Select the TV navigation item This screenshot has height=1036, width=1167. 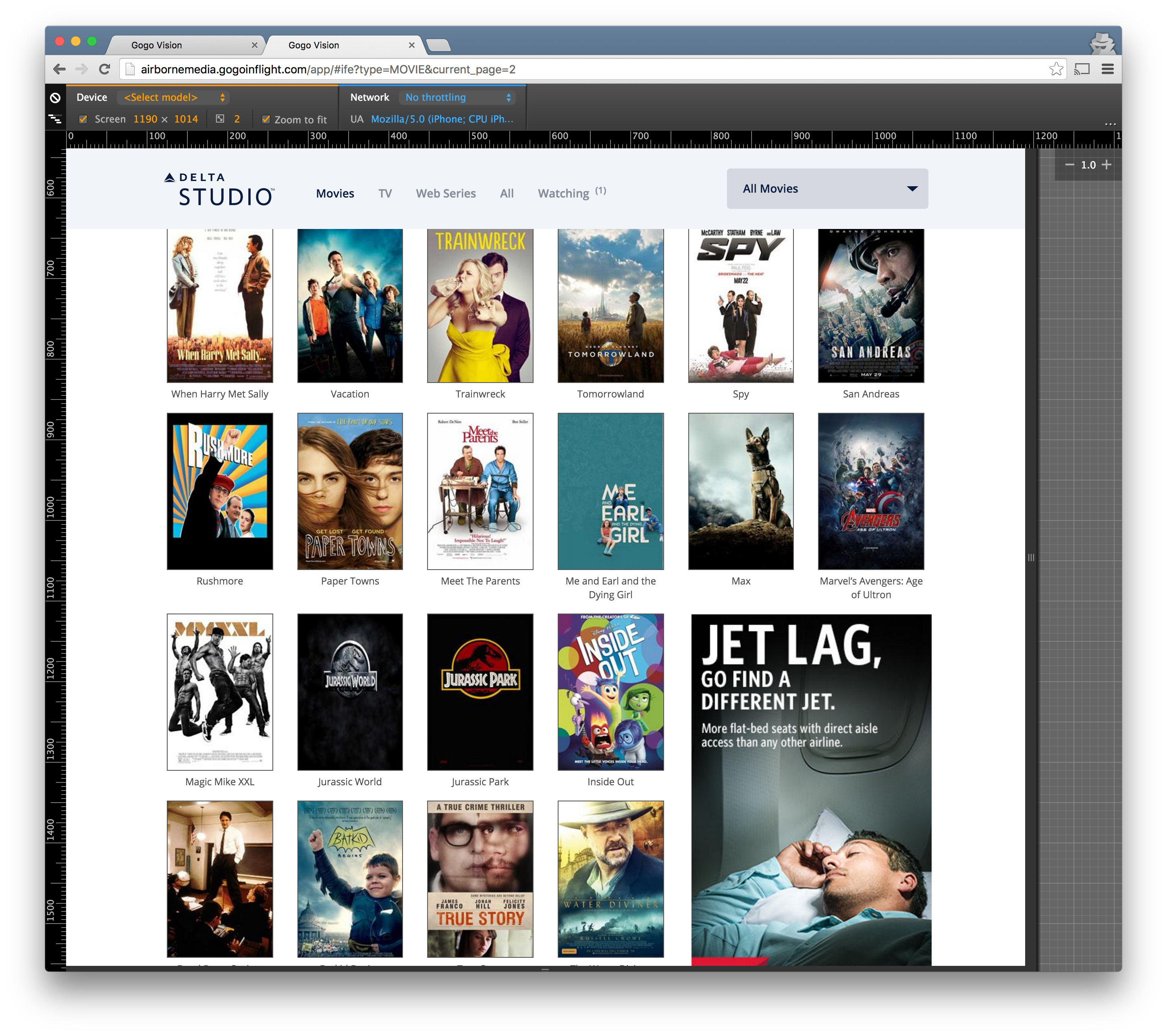tap(385, 193)
